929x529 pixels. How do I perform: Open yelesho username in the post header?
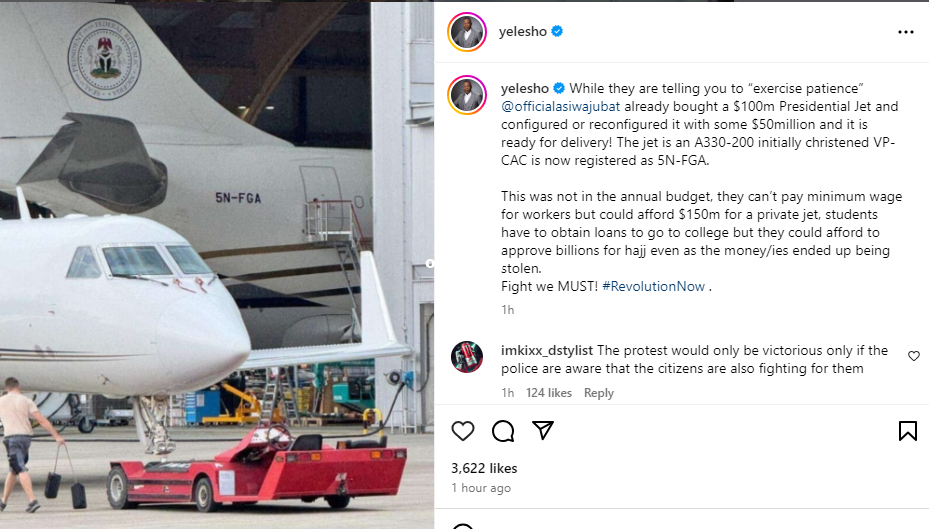click(523, 32)
